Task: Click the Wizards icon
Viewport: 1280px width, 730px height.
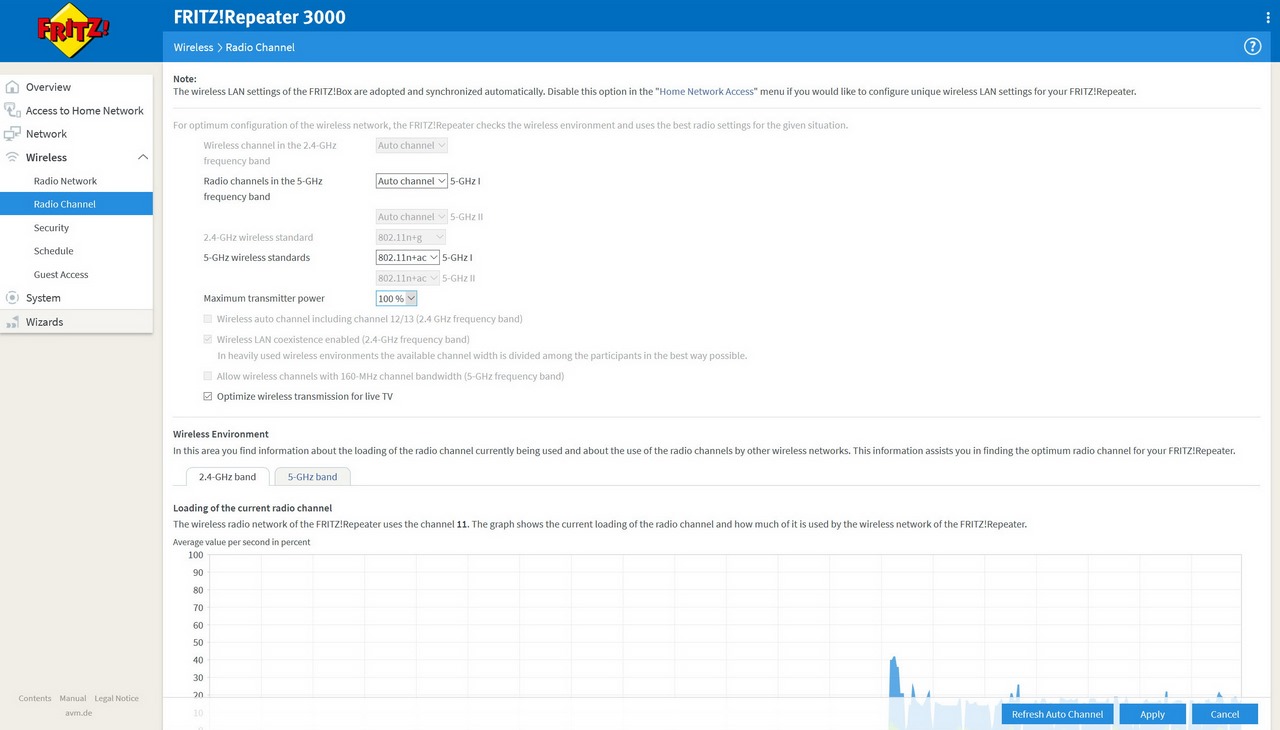Action: 12,322
